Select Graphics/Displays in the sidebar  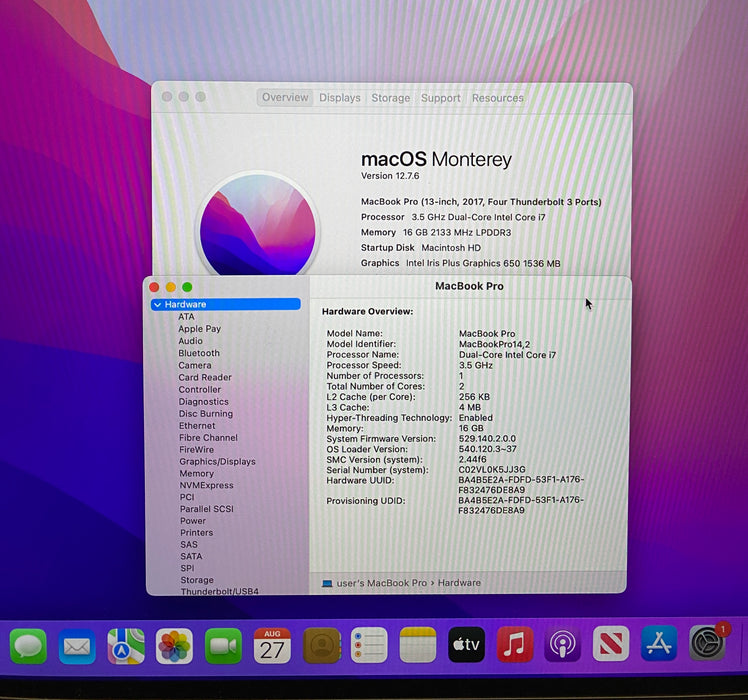[x=217, y=461]
